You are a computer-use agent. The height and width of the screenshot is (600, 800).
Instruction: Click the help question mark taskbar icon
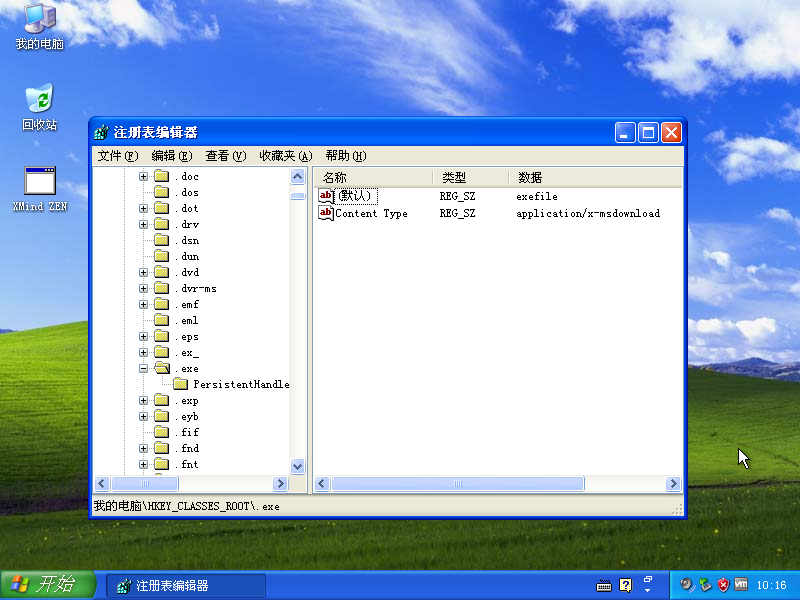[626, 585]
